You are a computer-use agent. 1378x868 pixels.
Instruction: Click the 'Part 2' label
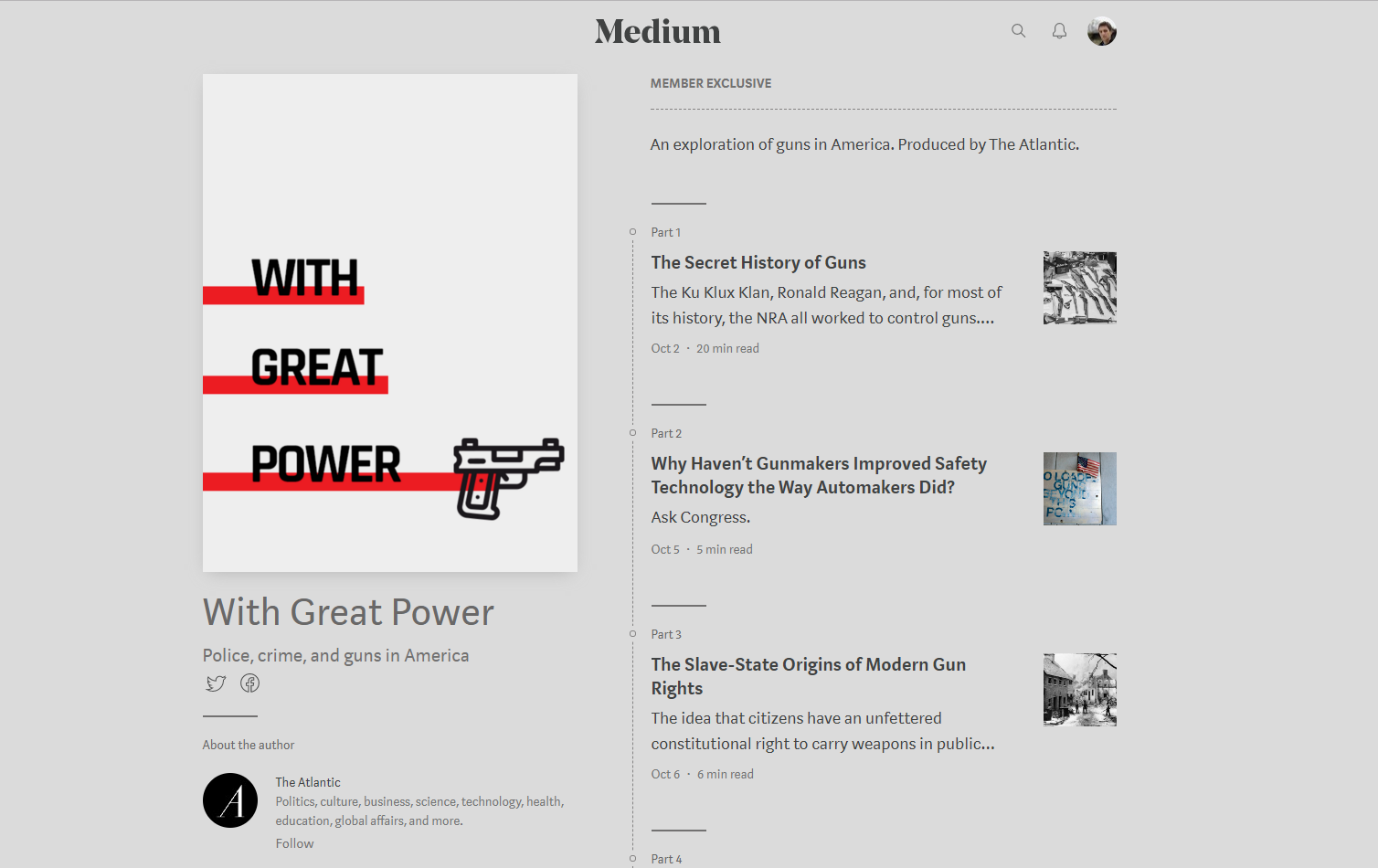click(x=666, y=433)
